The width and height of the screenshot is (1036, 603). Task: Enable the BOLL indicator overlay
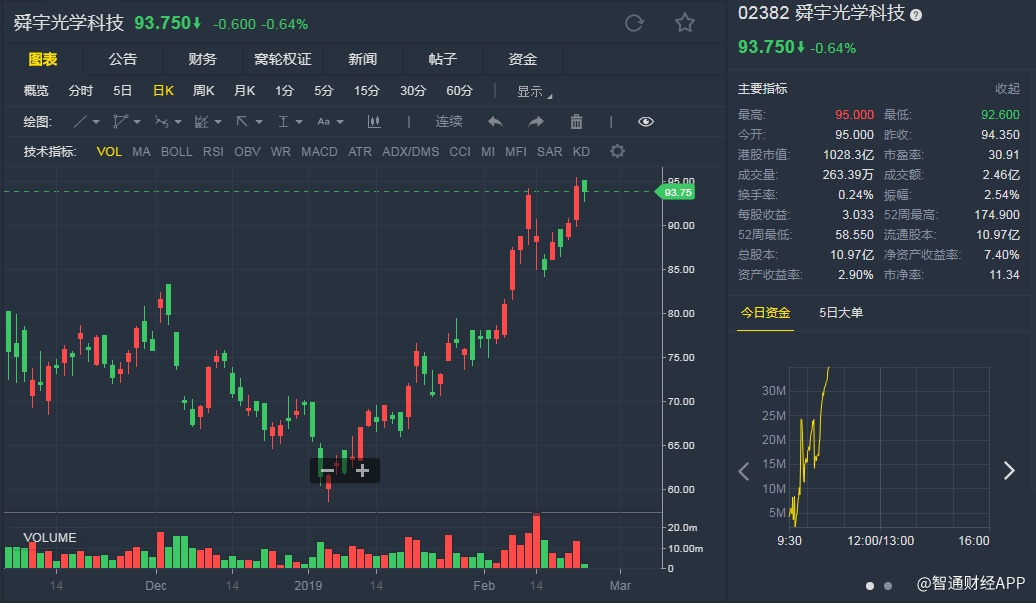coord(176,152)
